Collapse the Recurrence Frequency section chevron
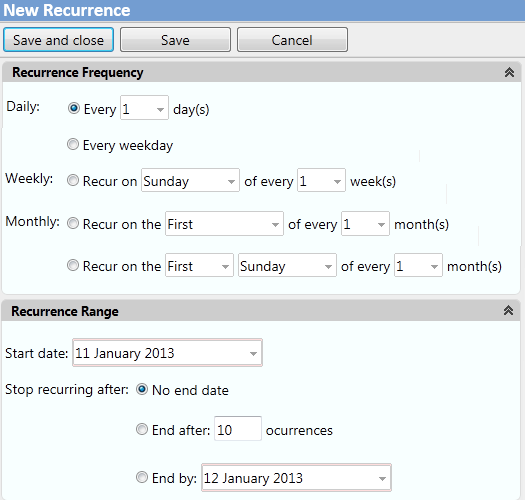525x500 pixels. click(509, 72)
